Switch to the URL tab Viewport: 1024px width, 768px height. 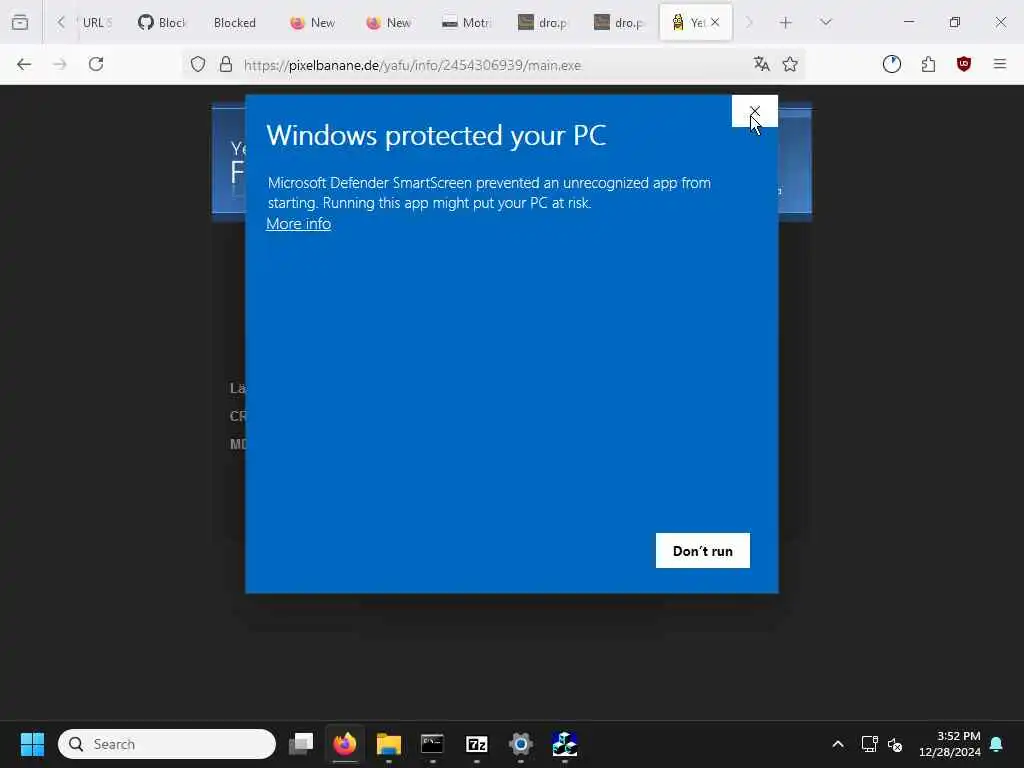pyautogui.click(x=97, y=22)
